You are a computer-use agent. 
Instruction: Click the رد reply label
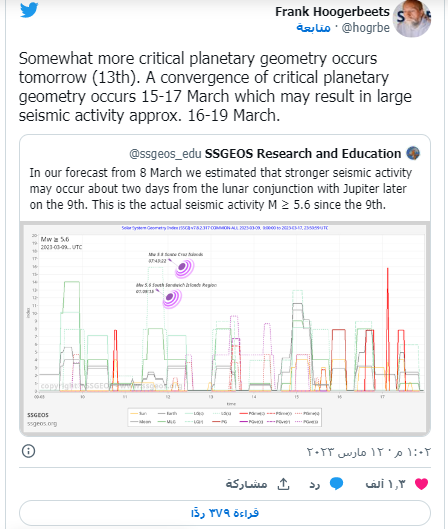pyautogui.click(x=315, y=484)
